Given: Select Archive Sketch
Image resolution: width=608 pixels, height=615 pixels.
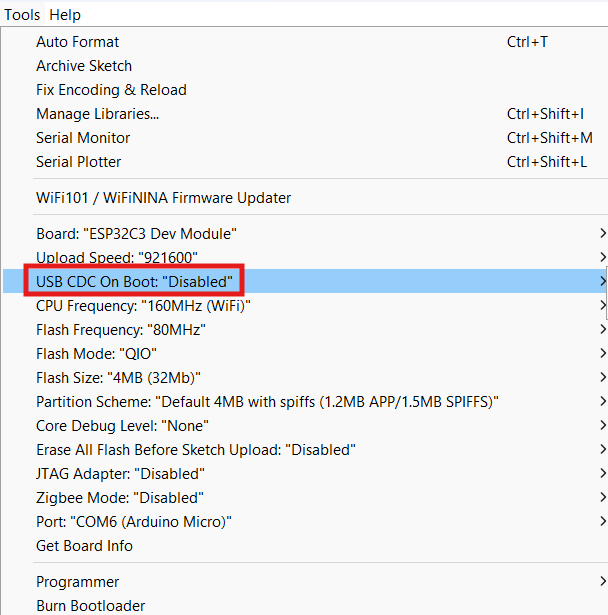Looking at the screenshot, I should [84, 66].
